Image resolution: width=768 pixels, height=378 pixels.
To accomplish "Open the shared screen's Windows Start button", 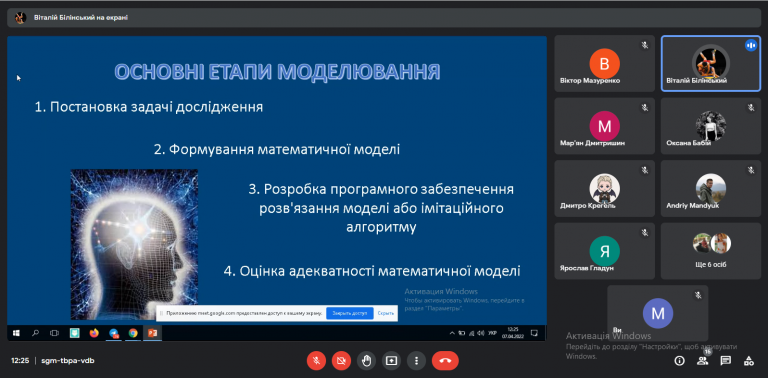I will [x=16, y=333].
